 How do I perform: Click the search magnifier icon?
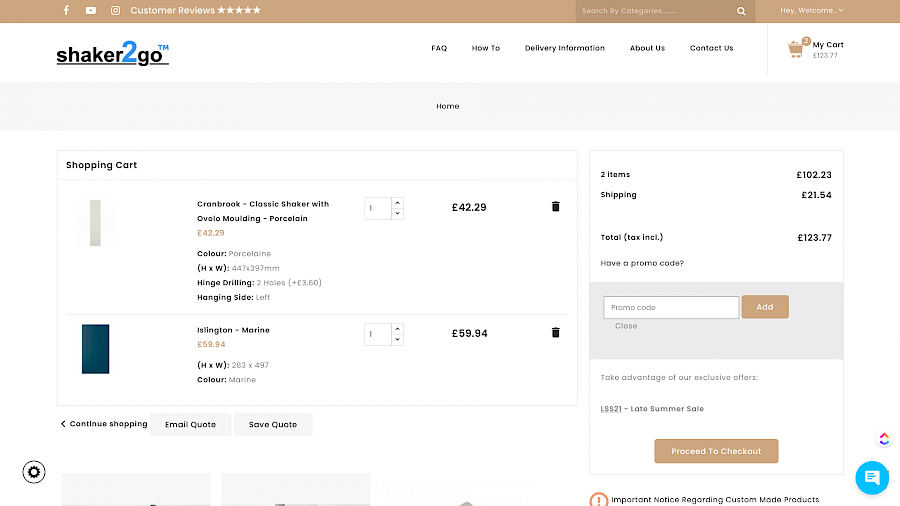tap(741, 11)
